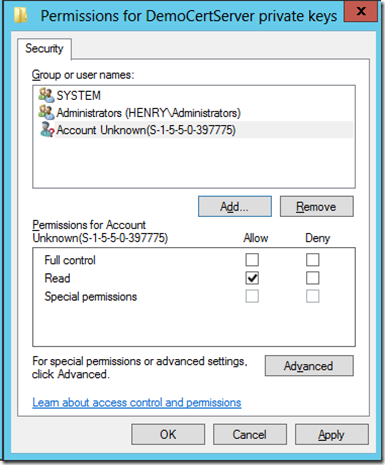This screenshot has width=385, height=465.
Task: Open the Security tab
Action: point(44,49)
